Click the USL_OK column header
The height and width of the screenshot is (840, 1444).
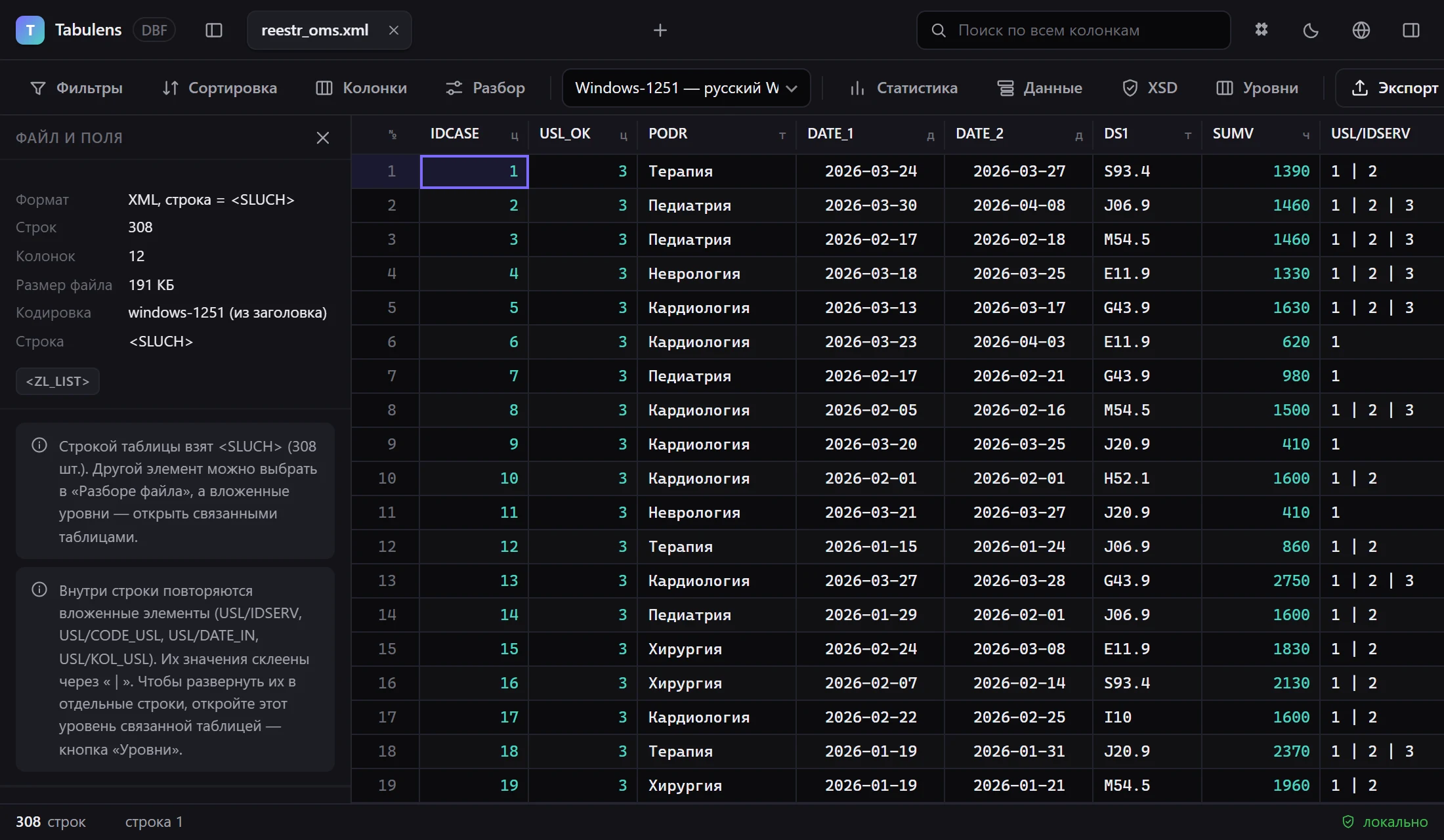click(x=583, y=134)
